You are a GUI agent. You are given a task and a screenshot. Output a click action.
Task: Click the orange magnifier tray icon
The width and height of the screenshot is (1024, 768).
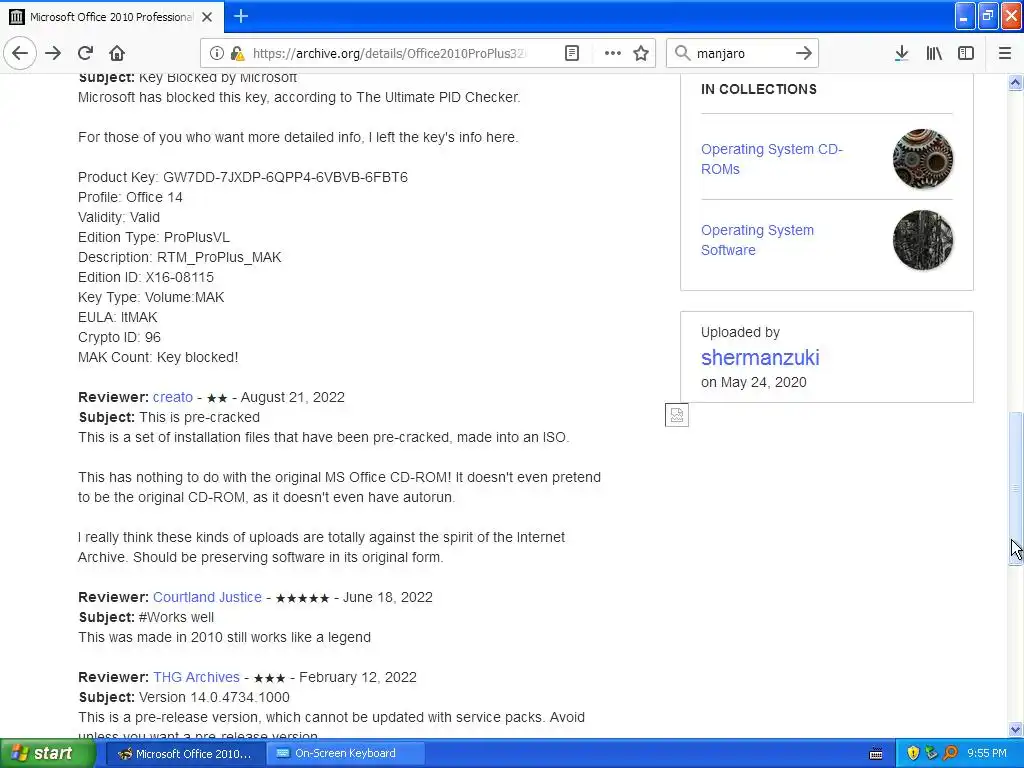tap(950, 753)
